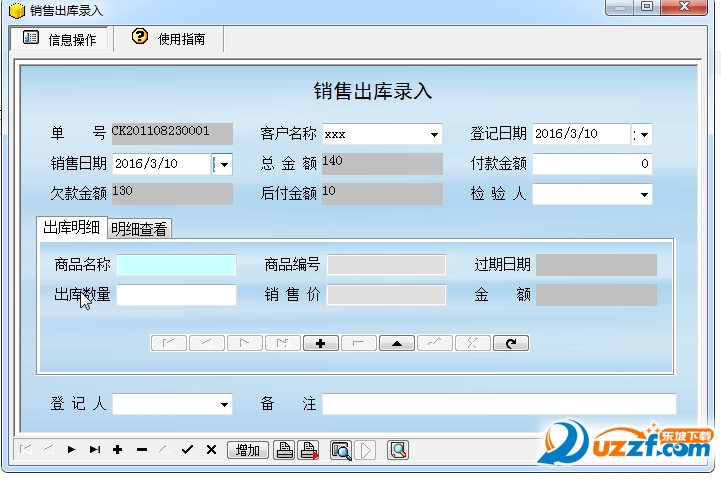This screenshot has height=481, width=721.
Task: Switch to 明细查看 tab
Action: coord(139,229)
